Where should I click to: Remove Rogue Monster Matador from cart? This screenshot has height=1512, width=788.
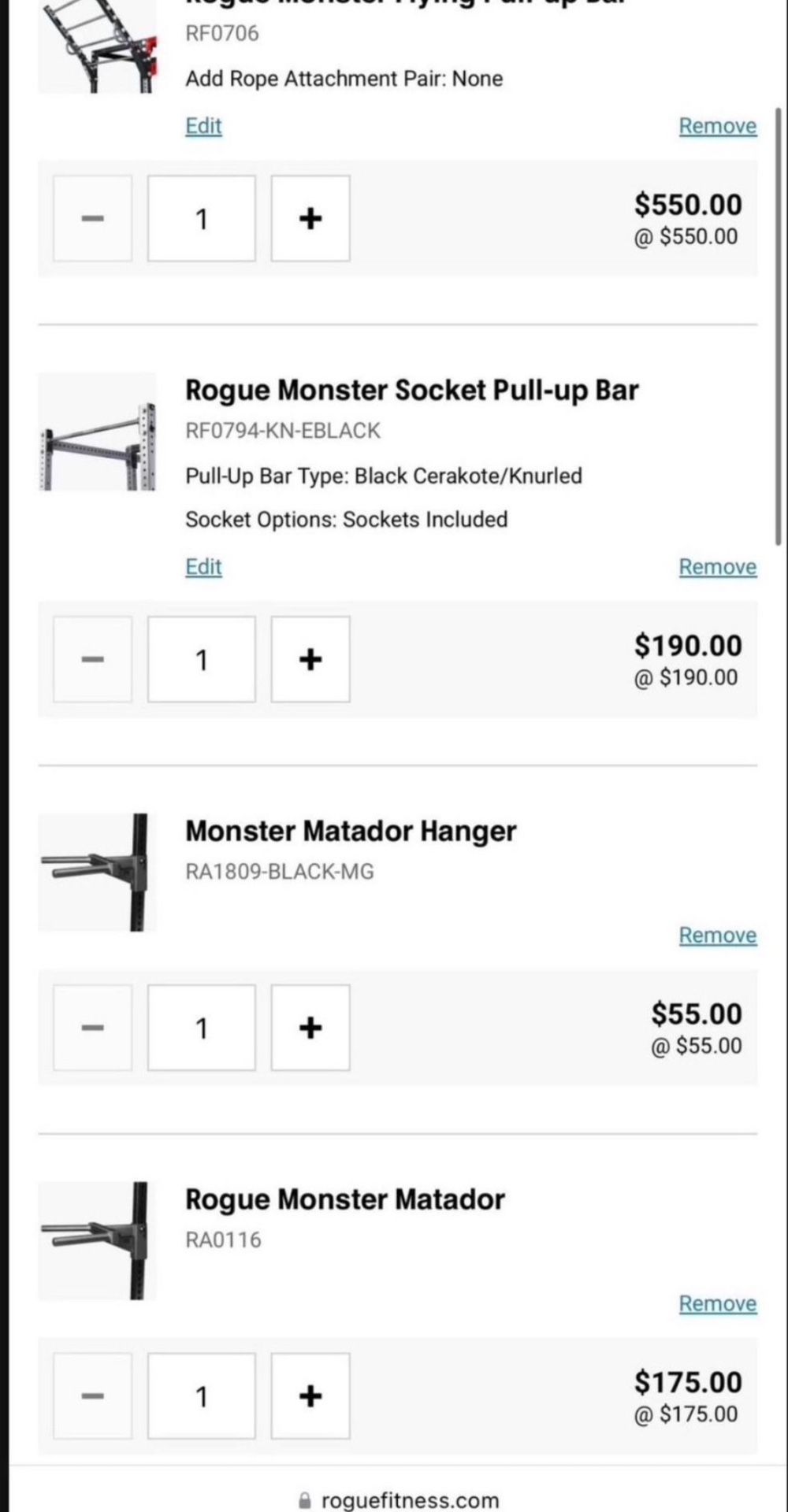(x=717, y=1303)
